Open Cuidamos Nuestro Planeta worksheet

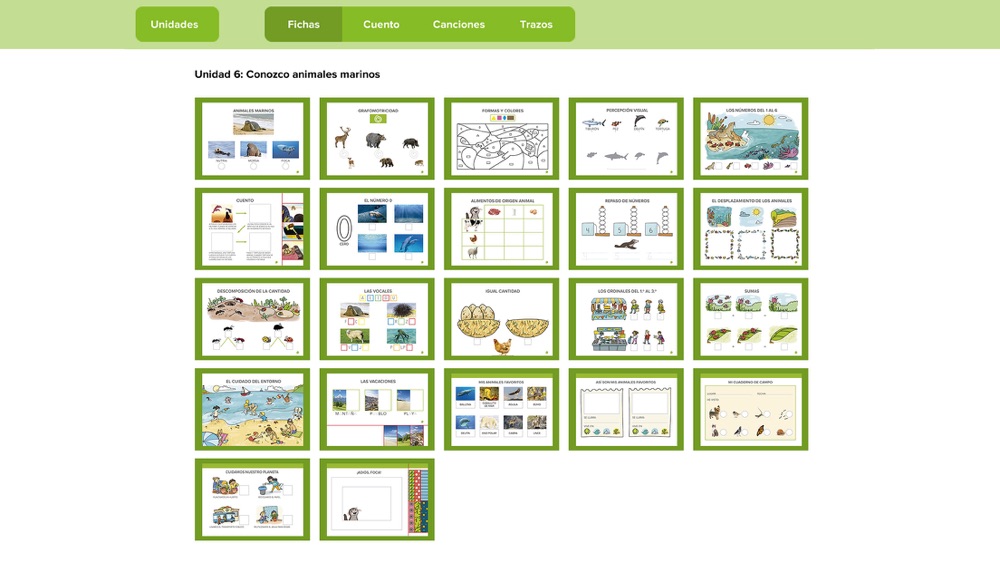coord(253,500)
